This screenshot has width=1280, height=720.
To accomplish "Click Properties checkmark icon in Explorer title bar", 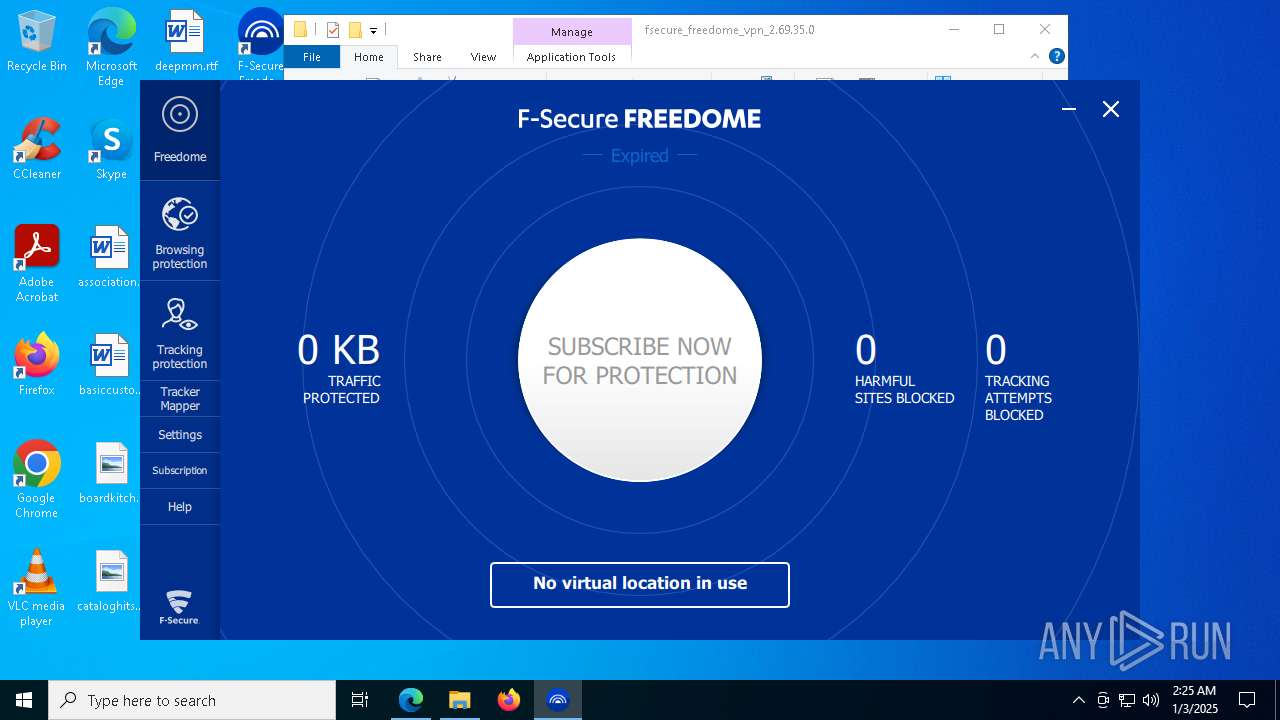I will click(x=333, y=30).
